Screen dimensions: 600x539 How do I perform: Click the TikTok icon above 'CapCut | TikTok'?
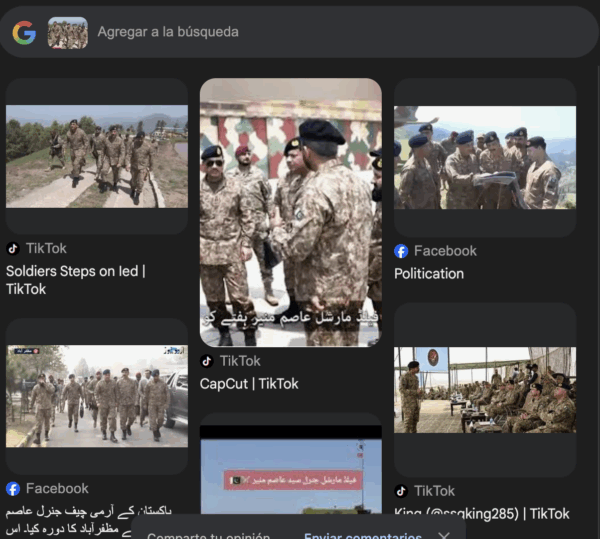[x=207, y=361]
